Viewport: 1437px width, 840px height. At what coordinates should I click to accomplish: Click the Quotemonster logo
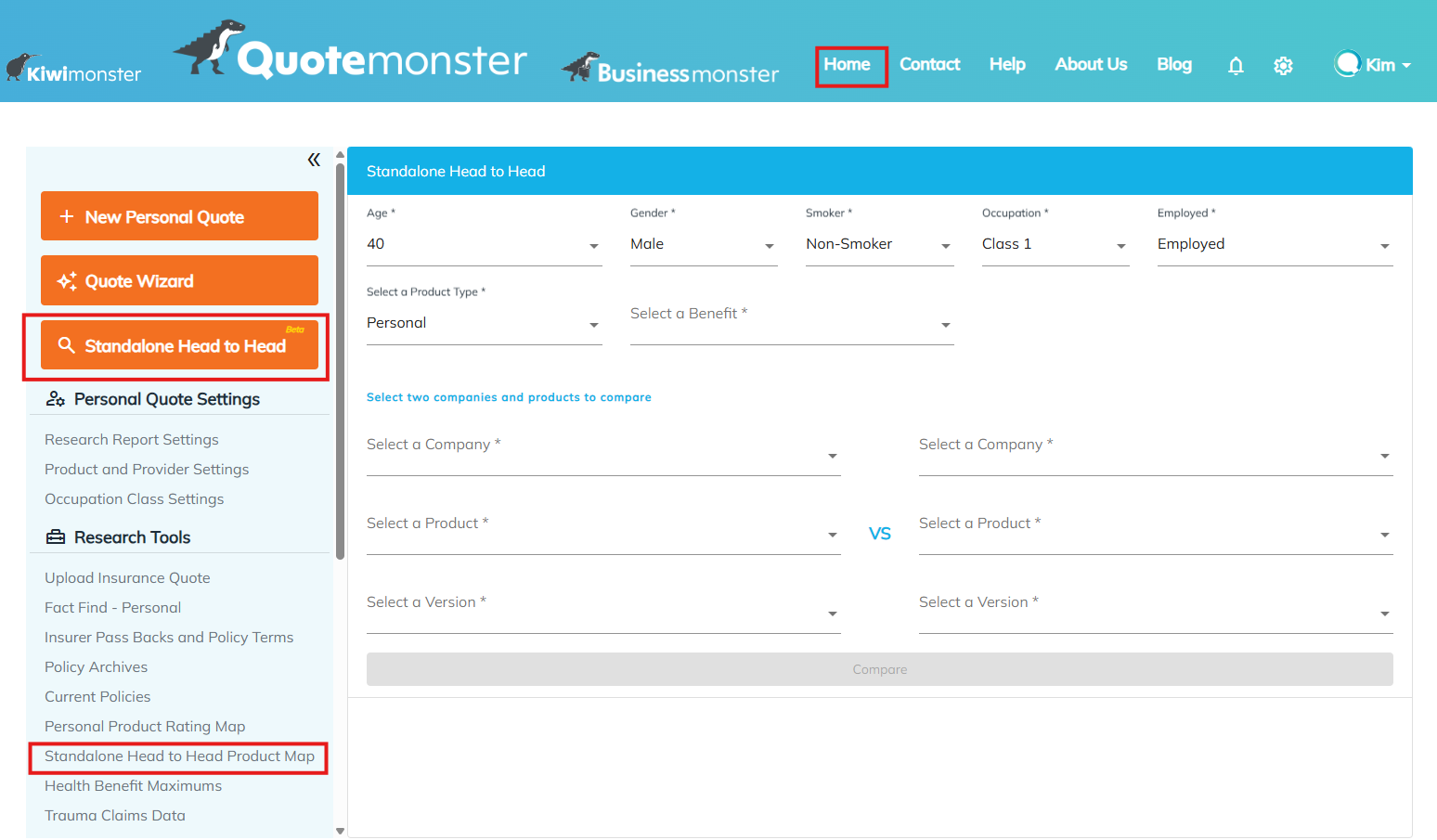coord(350,51)
